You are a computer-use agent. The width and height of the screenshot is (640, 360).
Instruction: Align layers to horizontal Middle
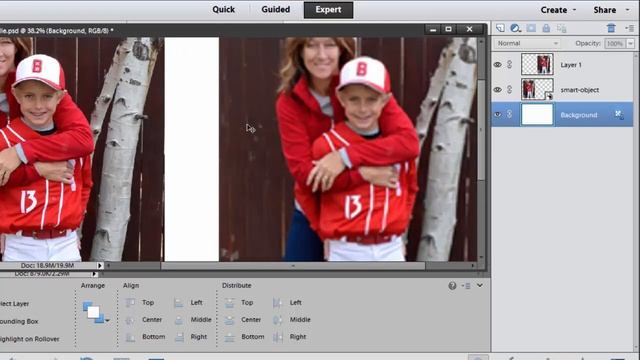(193, 320)
